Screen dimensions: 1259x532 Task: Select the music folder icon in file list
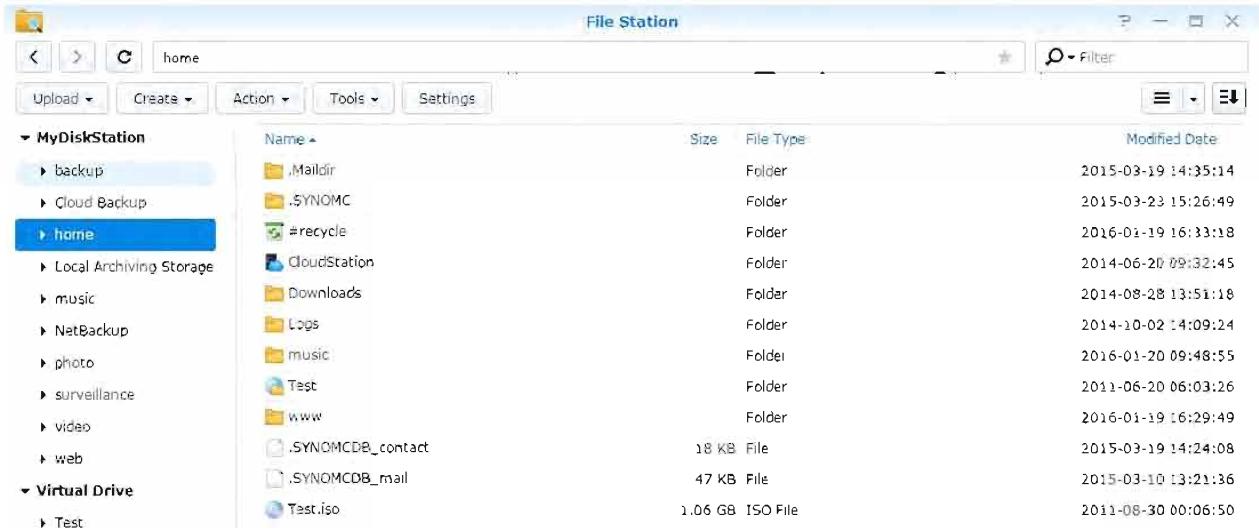273,355
